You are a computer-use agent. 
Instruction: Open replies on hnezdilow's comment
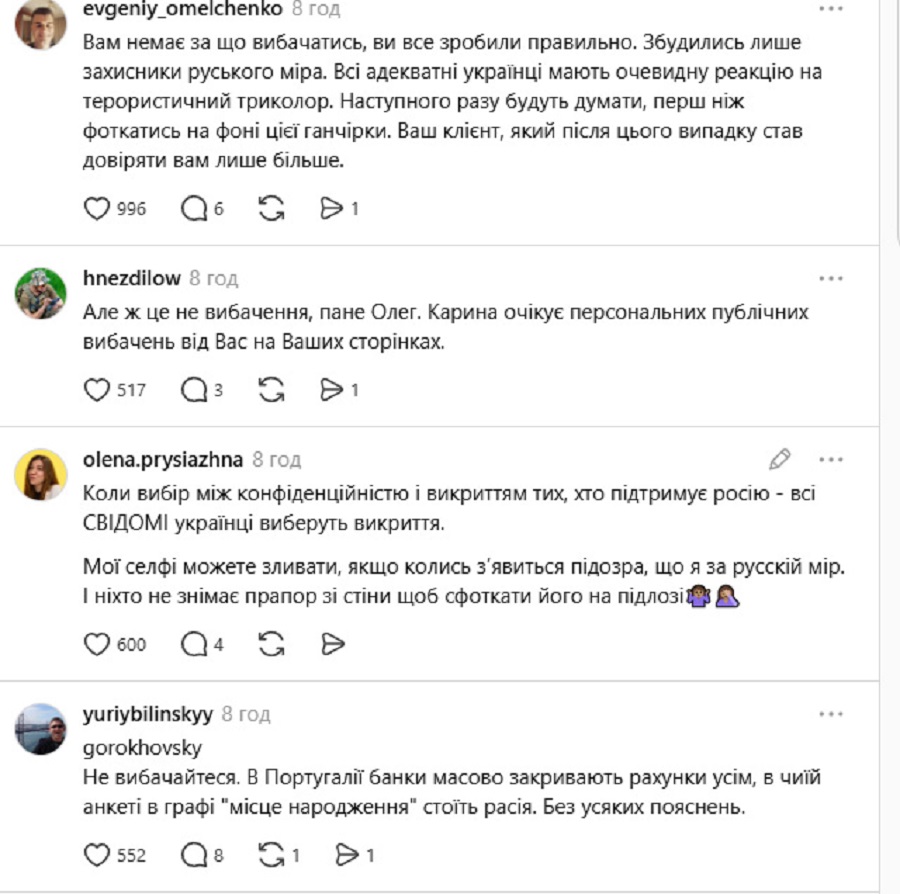click(193, 390)
